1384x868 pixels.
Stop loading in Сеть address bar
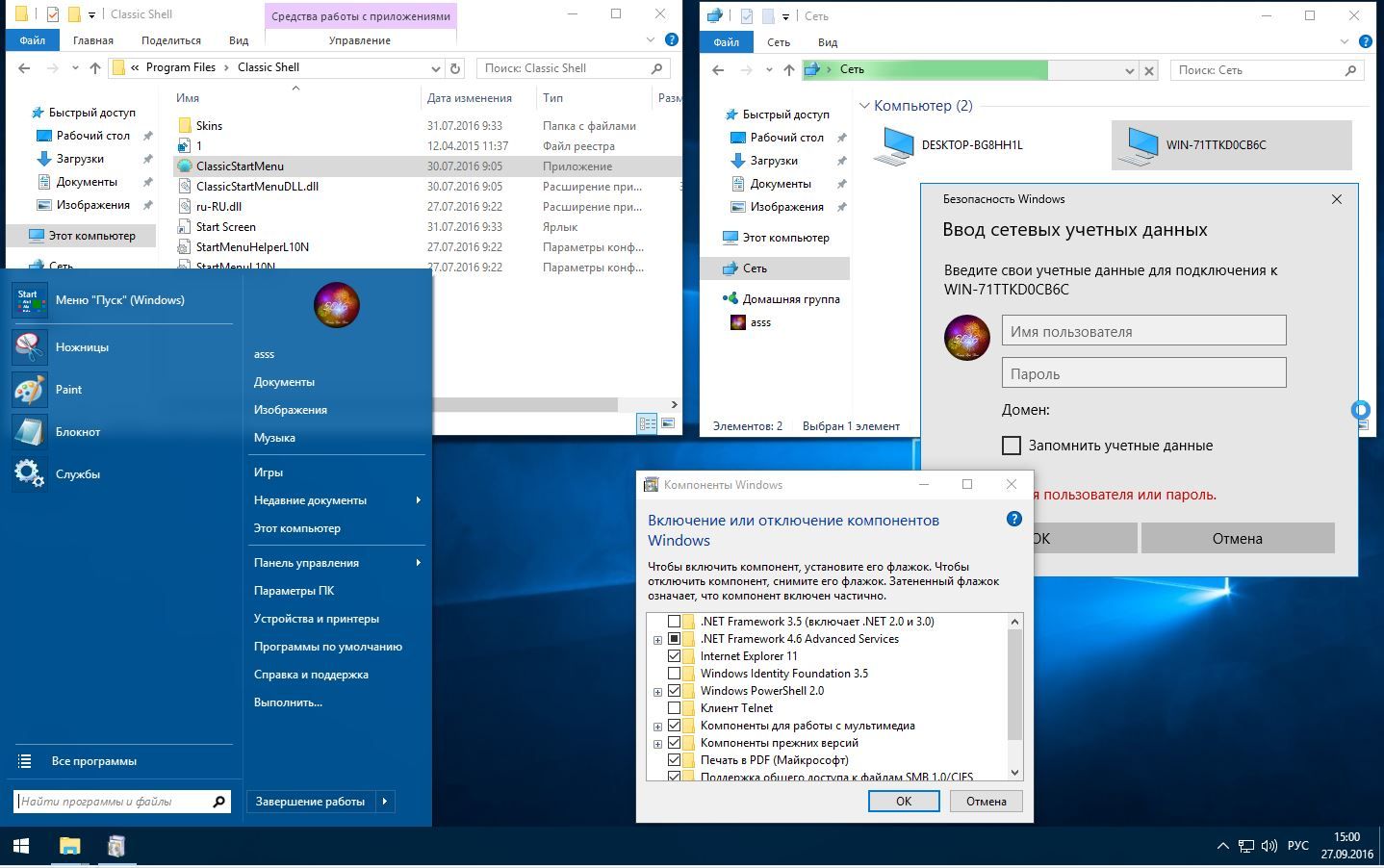[1148, 70]
